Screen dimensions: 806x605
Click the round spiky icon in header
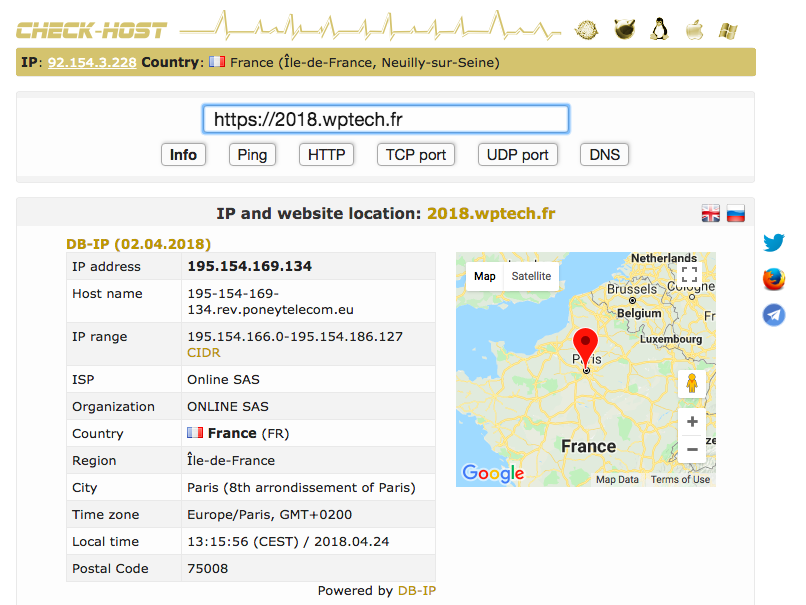pyautogui.click(x=587, y=30)
